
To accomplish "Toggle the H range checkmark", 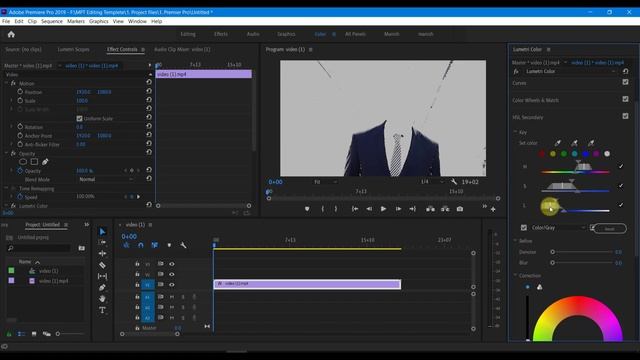I will coord(621,166).
